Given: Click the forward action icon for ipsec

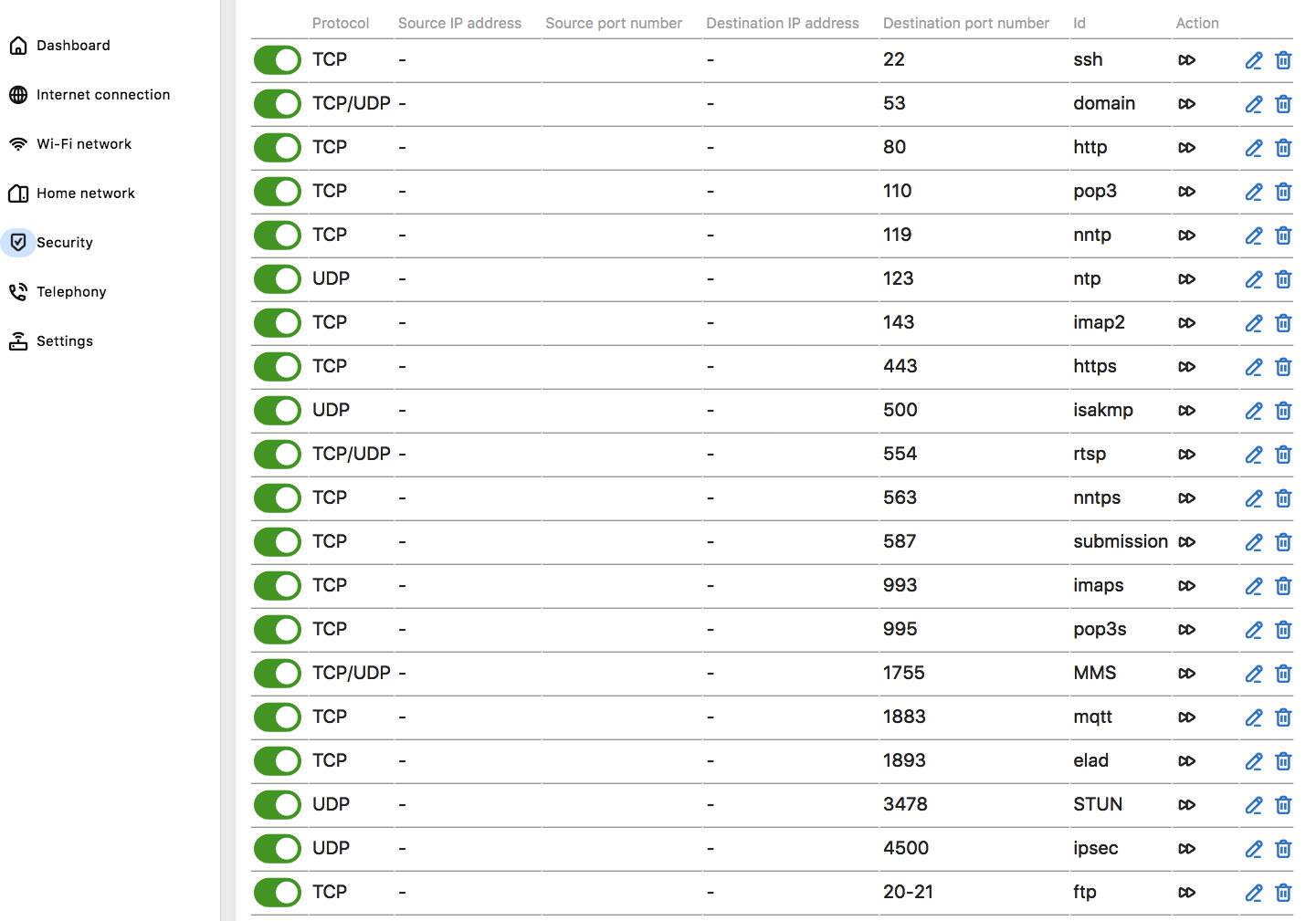Looking at the screenshot, I should [1187, 849].
